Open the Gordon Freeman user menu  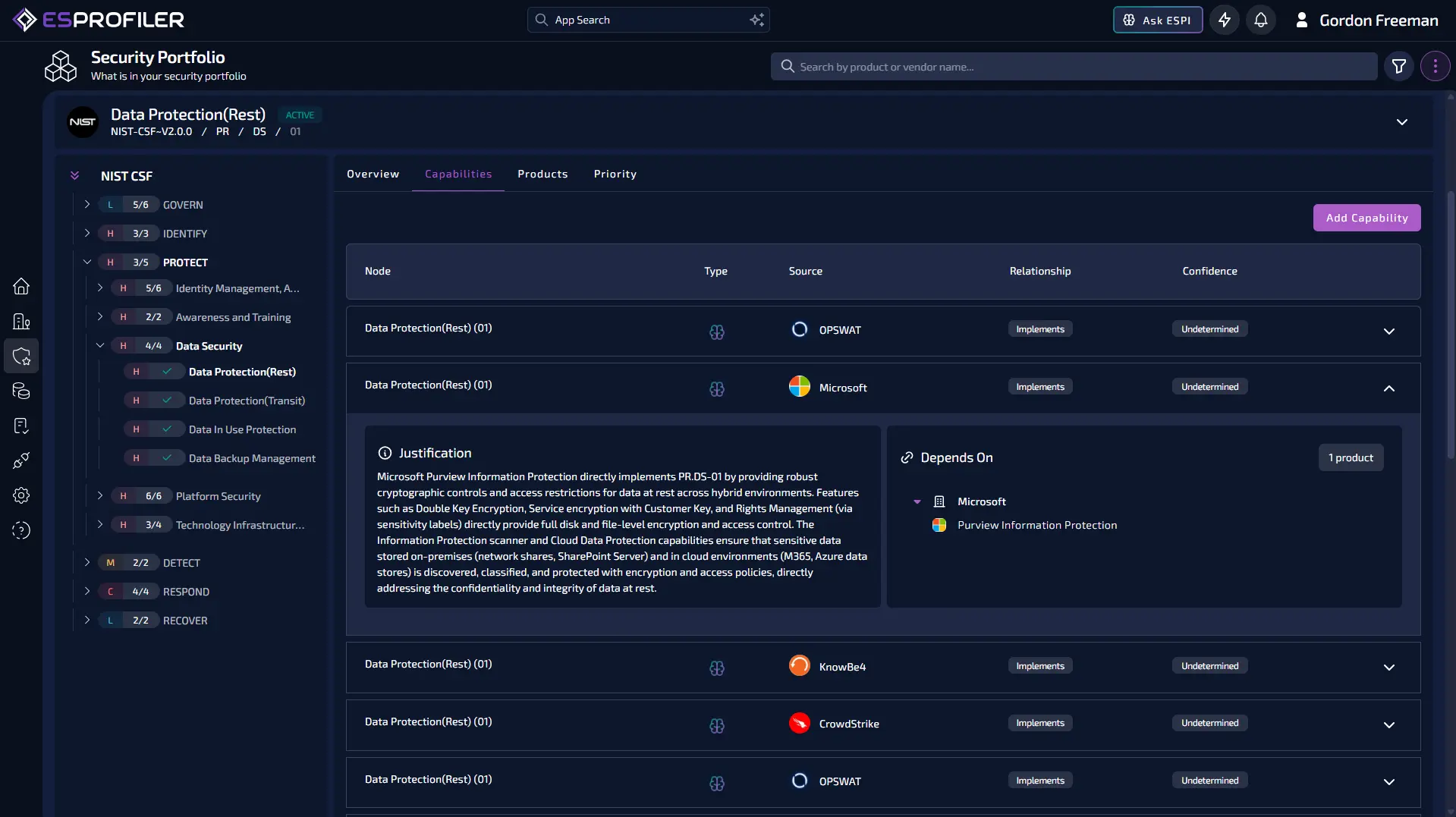pos(1366,20)
